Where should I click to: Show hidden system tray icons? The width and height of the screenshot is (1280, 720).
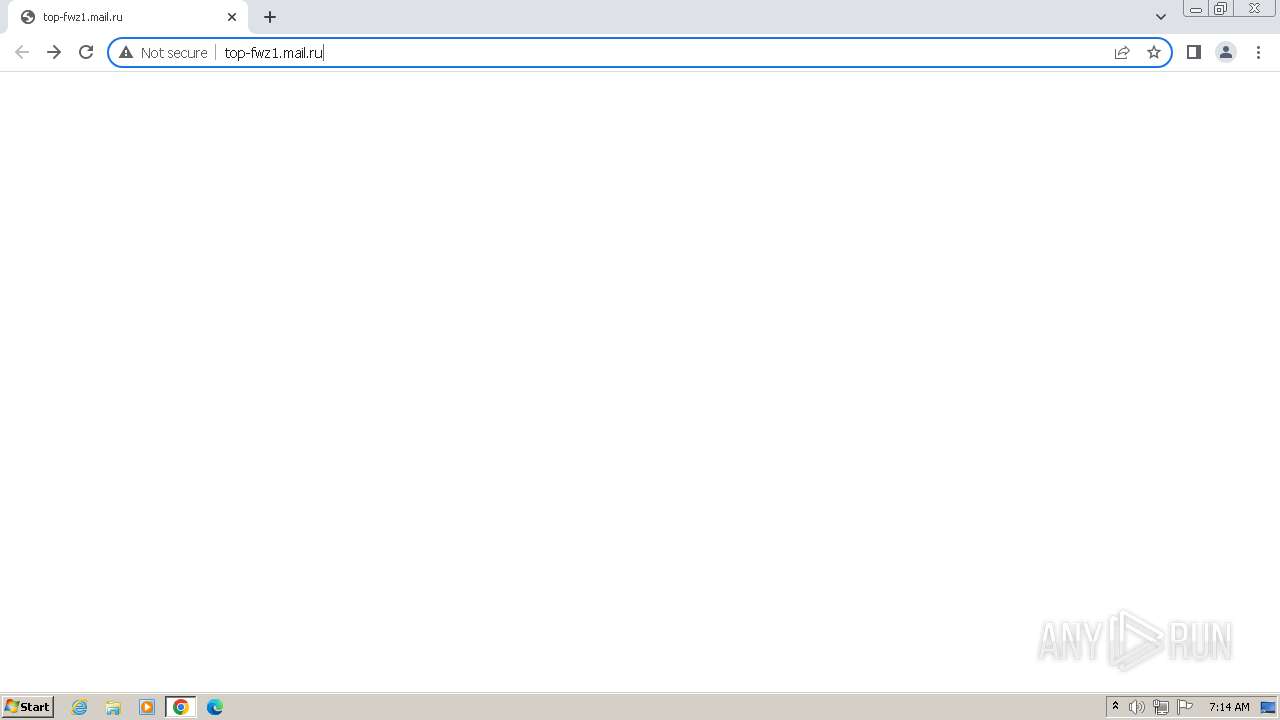click(x=1116, y=707)
